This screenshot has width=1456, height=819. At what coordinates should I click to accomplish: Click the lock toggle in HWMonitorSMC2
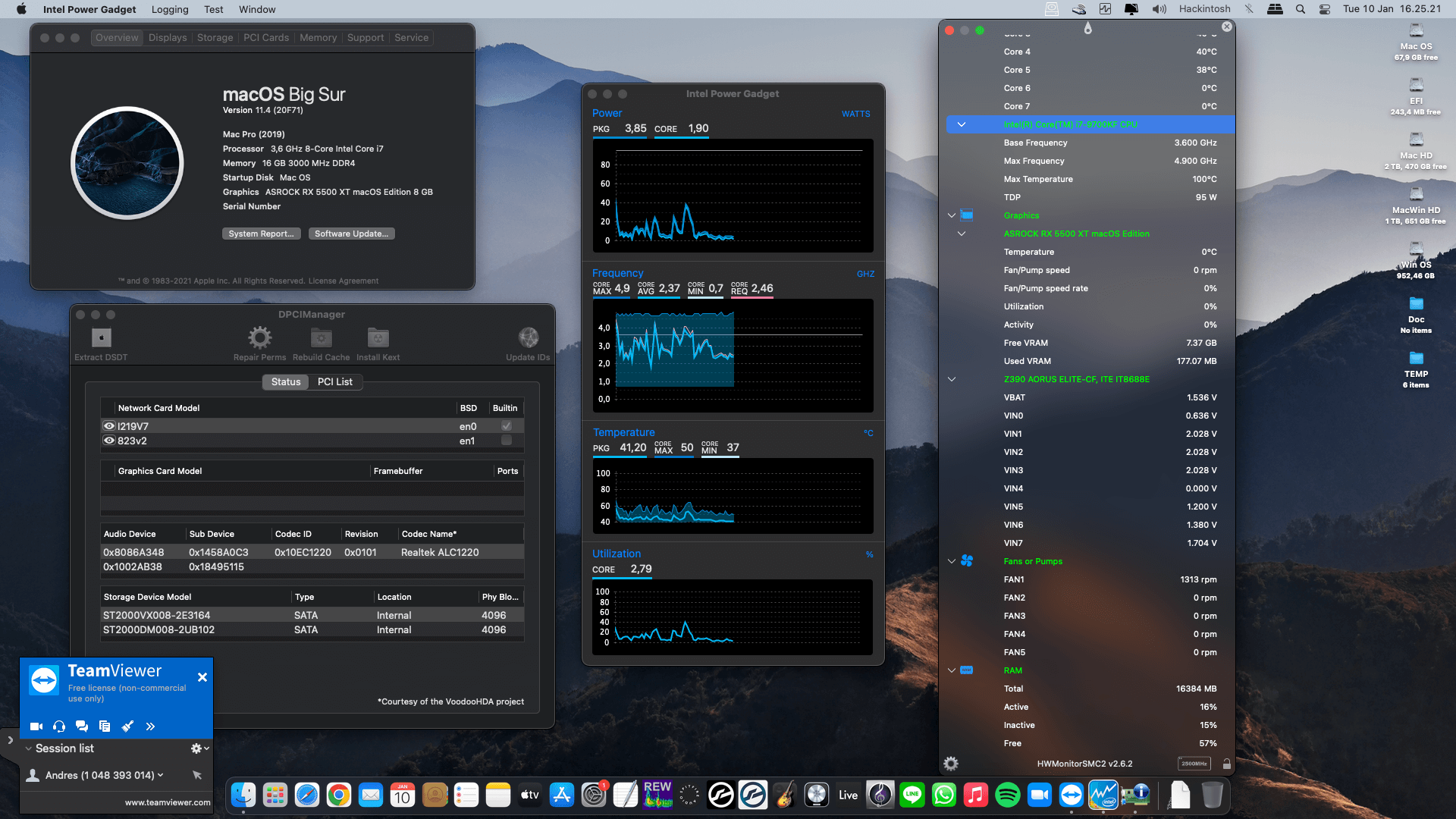point(1227,764)
